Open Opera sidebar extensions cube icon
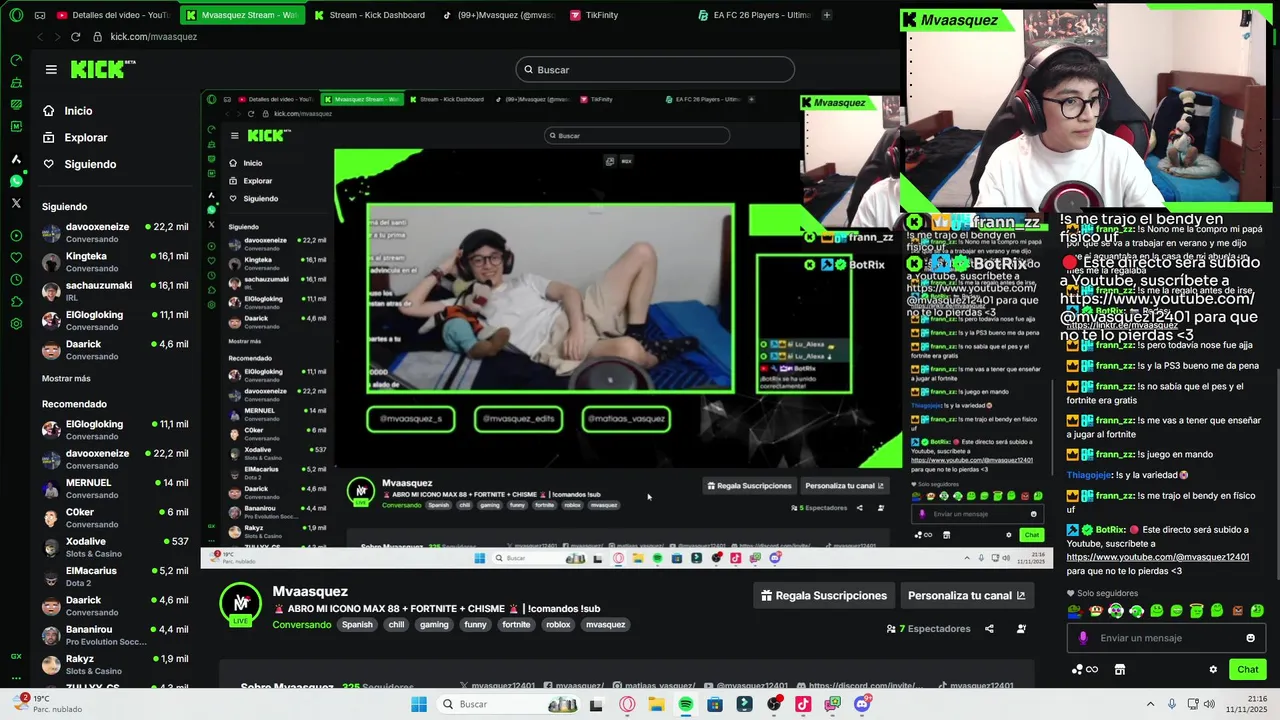 pos(16,301)
